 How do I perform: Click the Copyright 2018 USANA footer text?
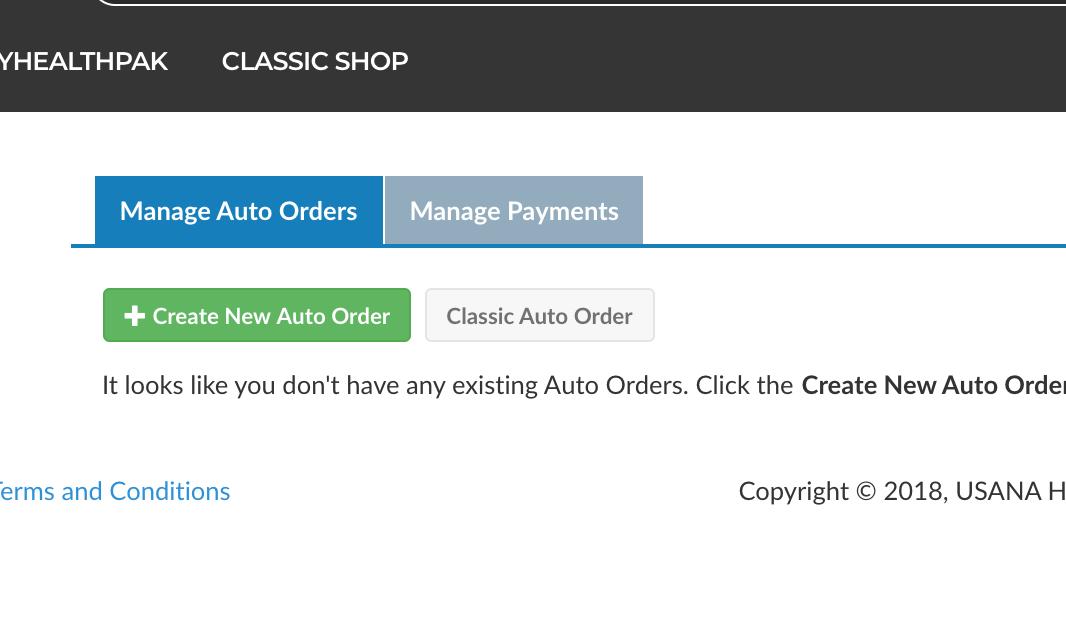click(900, 491)
